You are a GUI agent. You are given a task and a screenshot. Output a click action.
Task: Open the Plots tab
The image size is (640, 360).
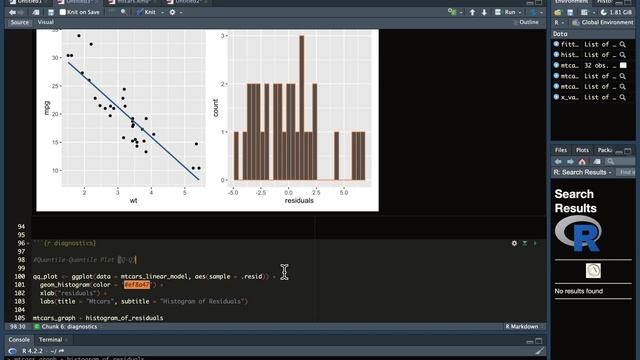(582, 150)
